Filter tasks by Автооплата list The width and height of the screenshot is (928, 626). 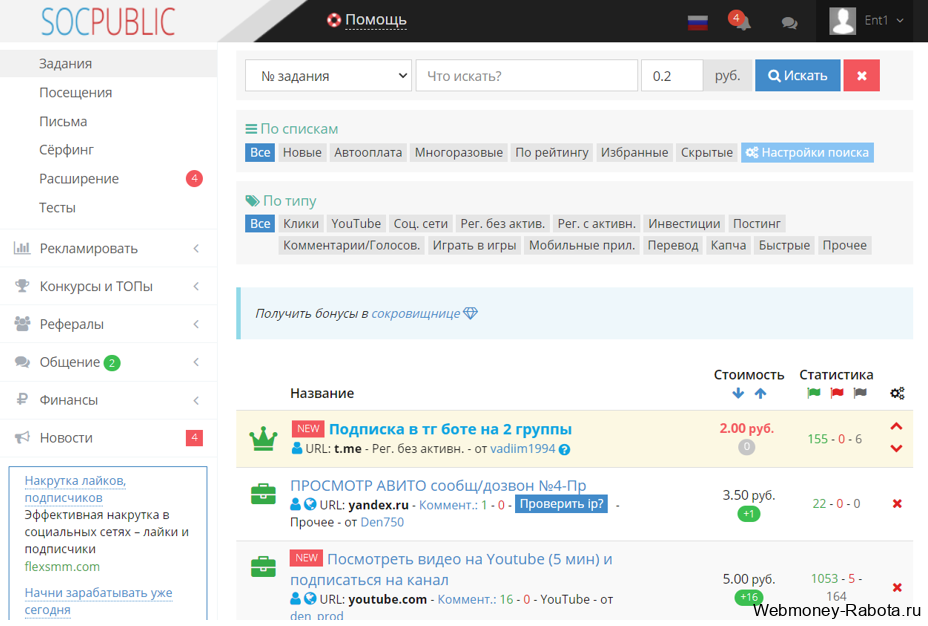point(368,153)
